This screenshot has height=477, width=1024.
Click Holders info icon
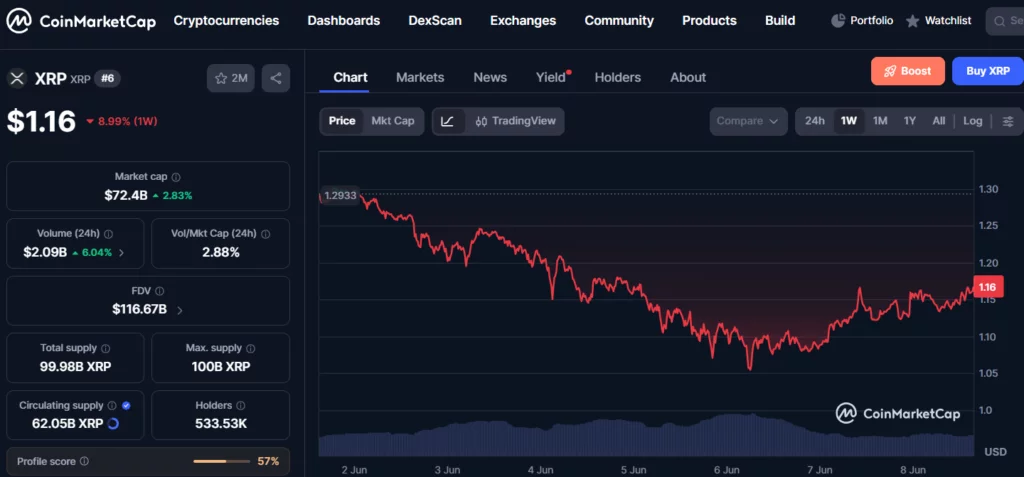(x=240, y=406)
